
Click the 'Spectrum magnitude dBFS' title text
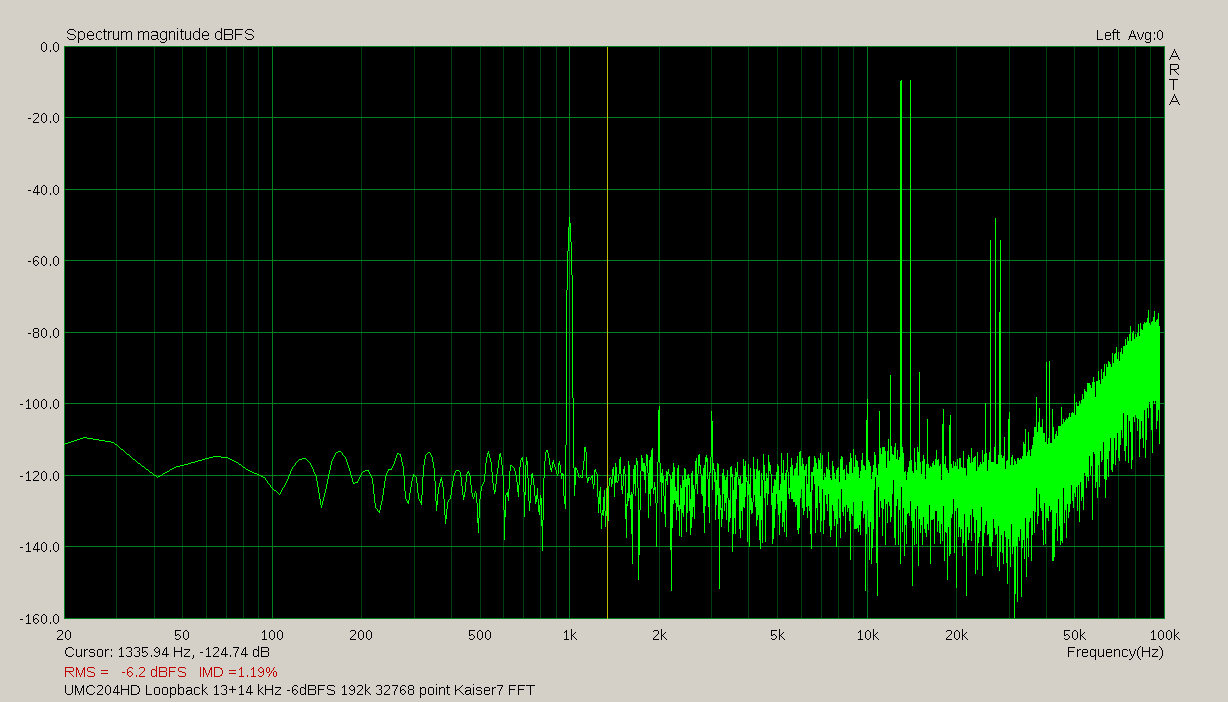[x=160, y=35]
